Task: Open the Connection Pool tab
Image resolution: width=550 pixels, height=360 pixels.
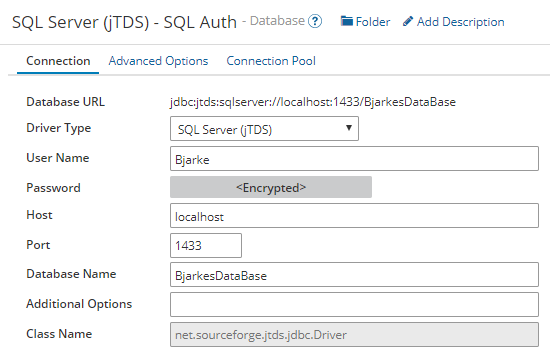Action: click(x=271, y=61)
